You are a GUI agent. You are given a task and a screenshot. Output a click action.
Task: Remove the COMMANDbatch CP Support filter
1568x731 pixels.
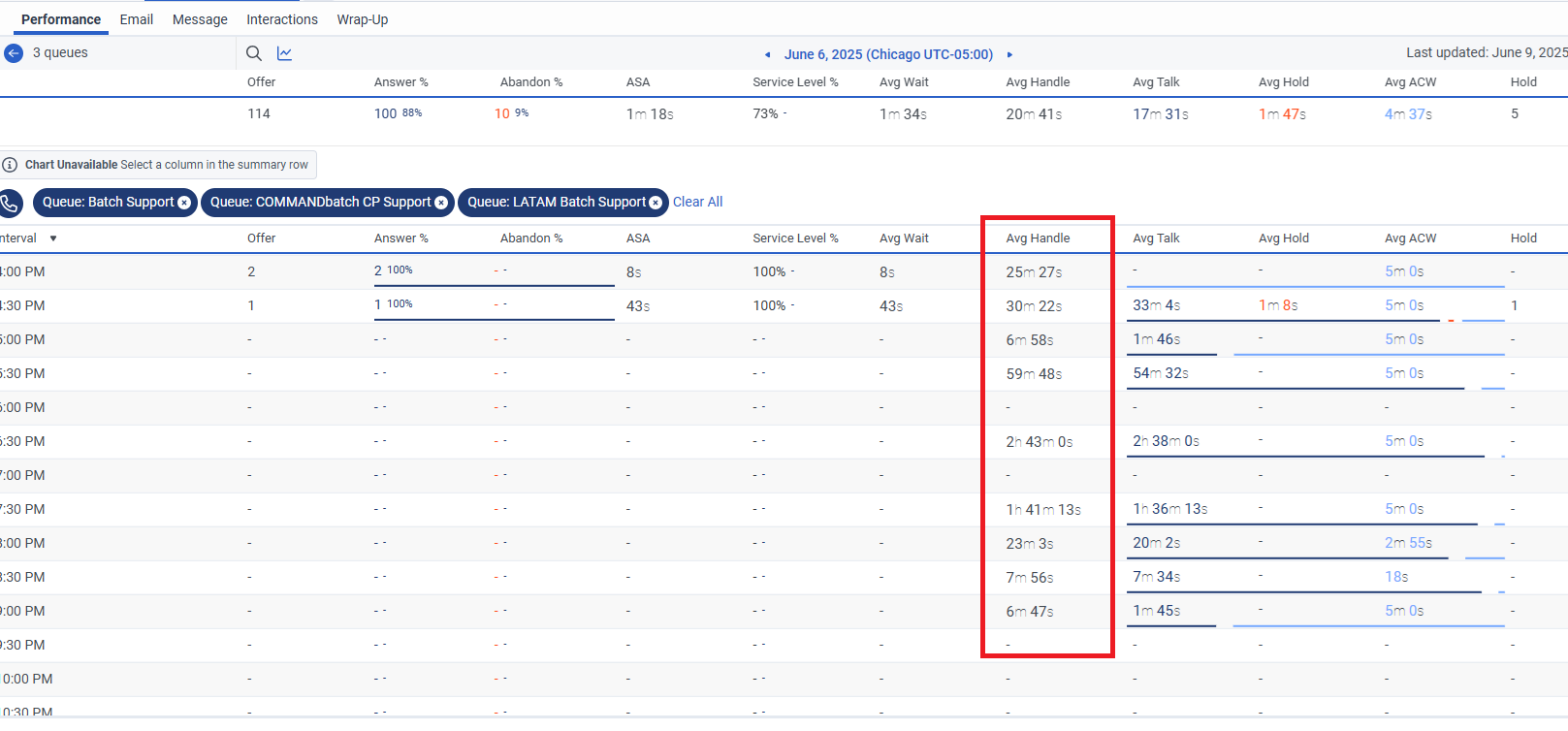(441, 203)
